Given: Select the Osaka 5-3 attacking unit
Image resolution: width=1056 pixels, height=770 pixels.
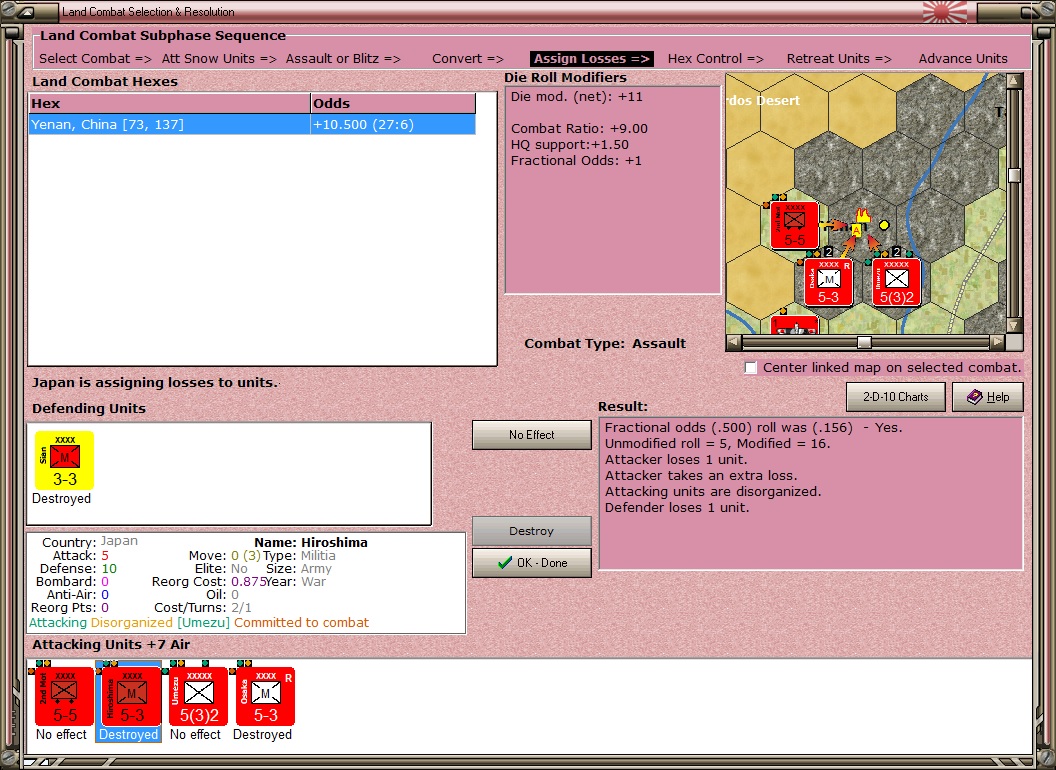Looking at the screenshot, I should (x=265, y=697).
